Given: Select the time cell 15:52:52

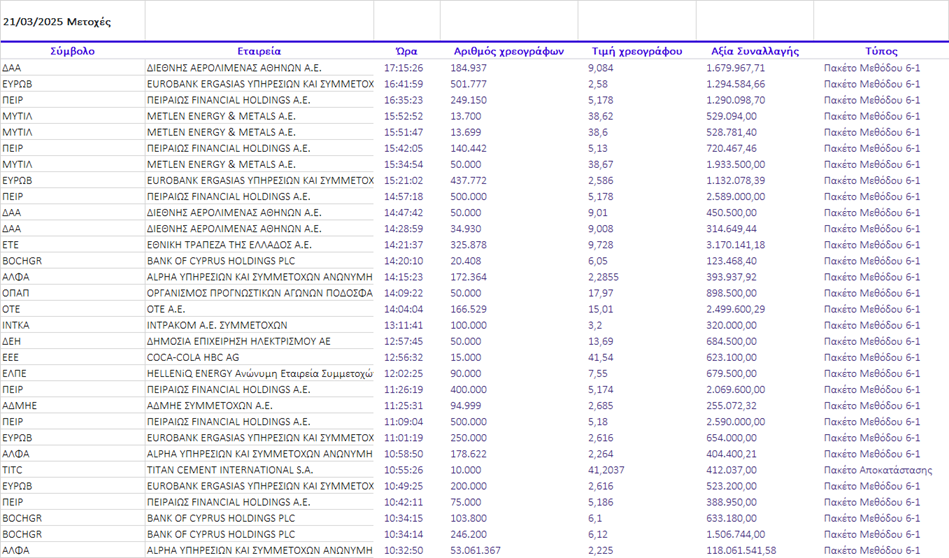Looking at the screenshot, I should click(x=404, y=116).
